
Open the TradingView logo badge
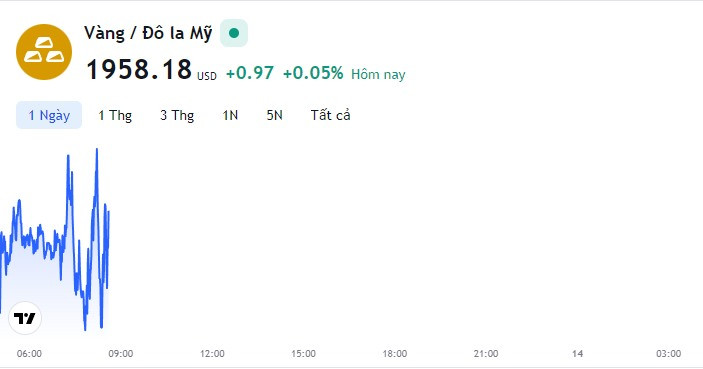pyautogui.click(x=25, y=318)
